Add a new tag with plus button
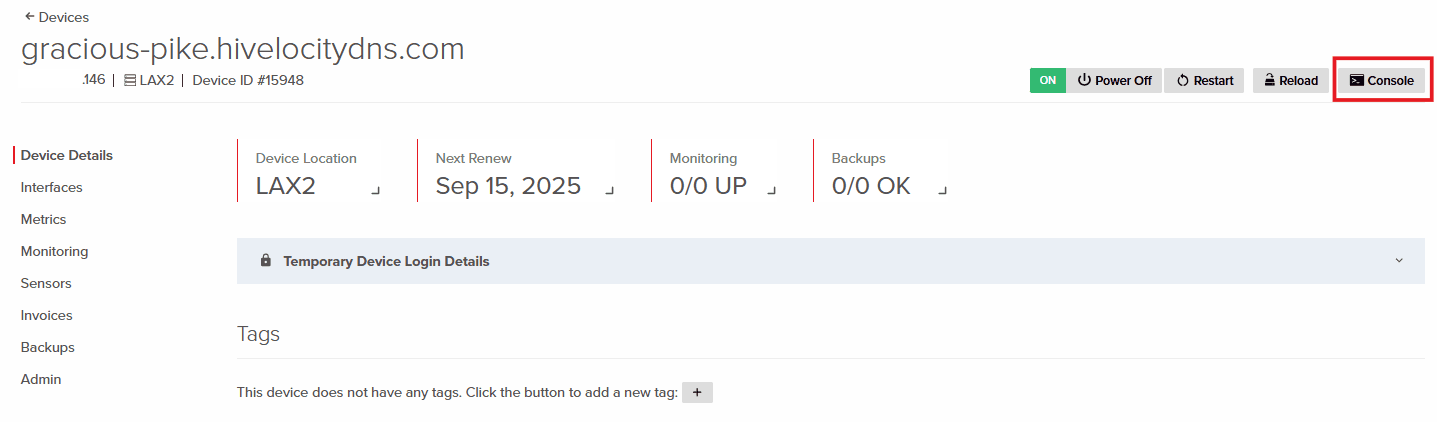The height and width of the screenshot is (422, 1437). click(x=696, y=393)
